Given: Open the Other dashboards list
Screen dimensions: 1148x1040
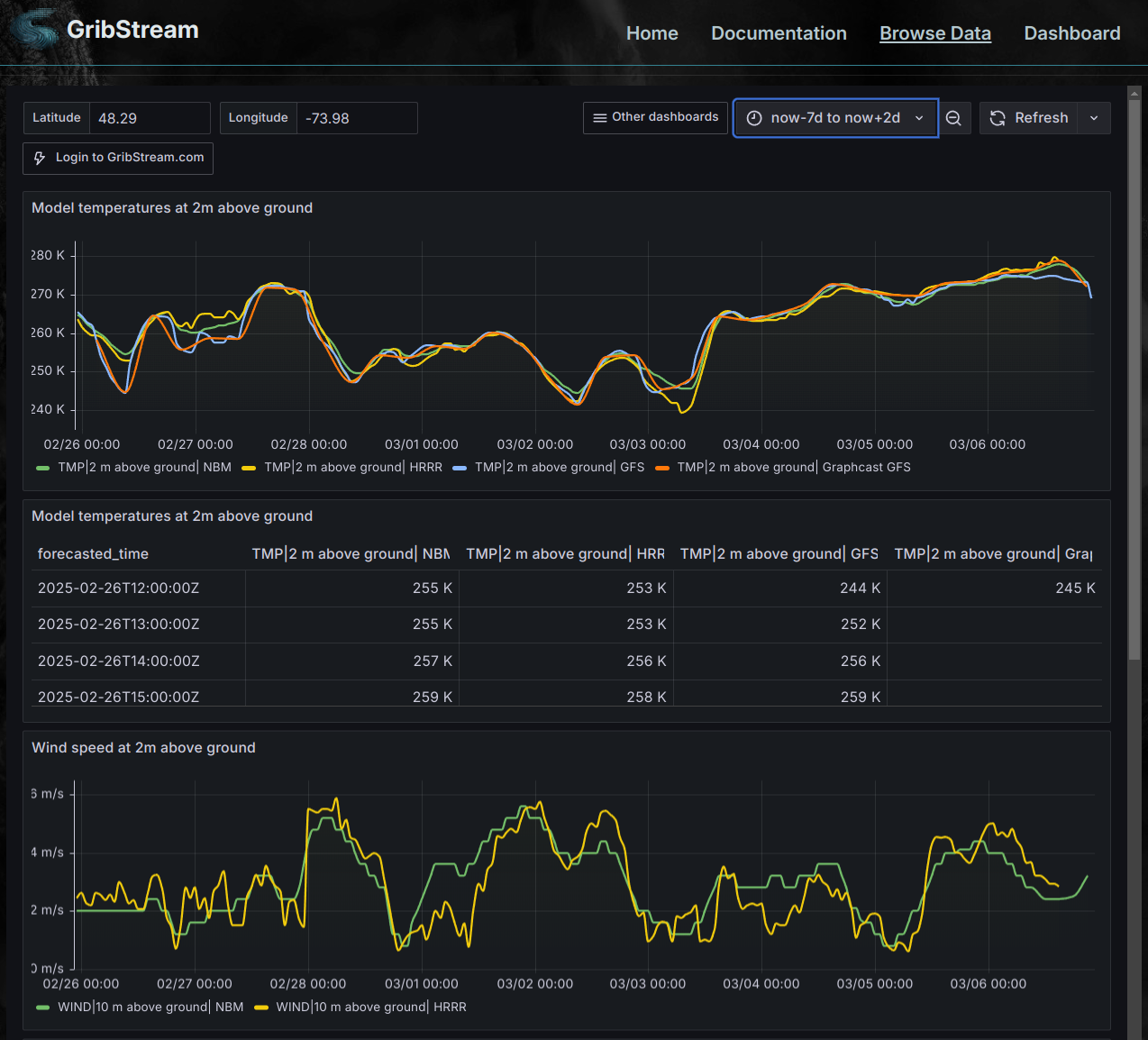Looking at the screenshot, I should pos(655,118).
